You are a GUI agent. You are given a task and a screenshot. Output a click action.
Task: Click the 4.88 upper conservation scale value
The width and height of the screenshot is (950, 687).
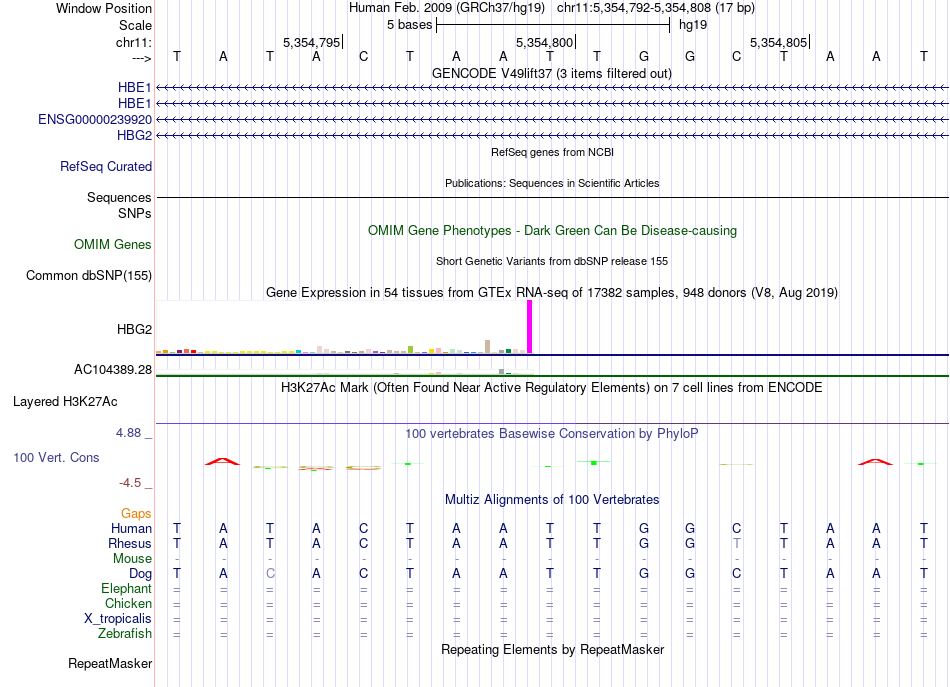pyautogui.click(x=128, y=433)
